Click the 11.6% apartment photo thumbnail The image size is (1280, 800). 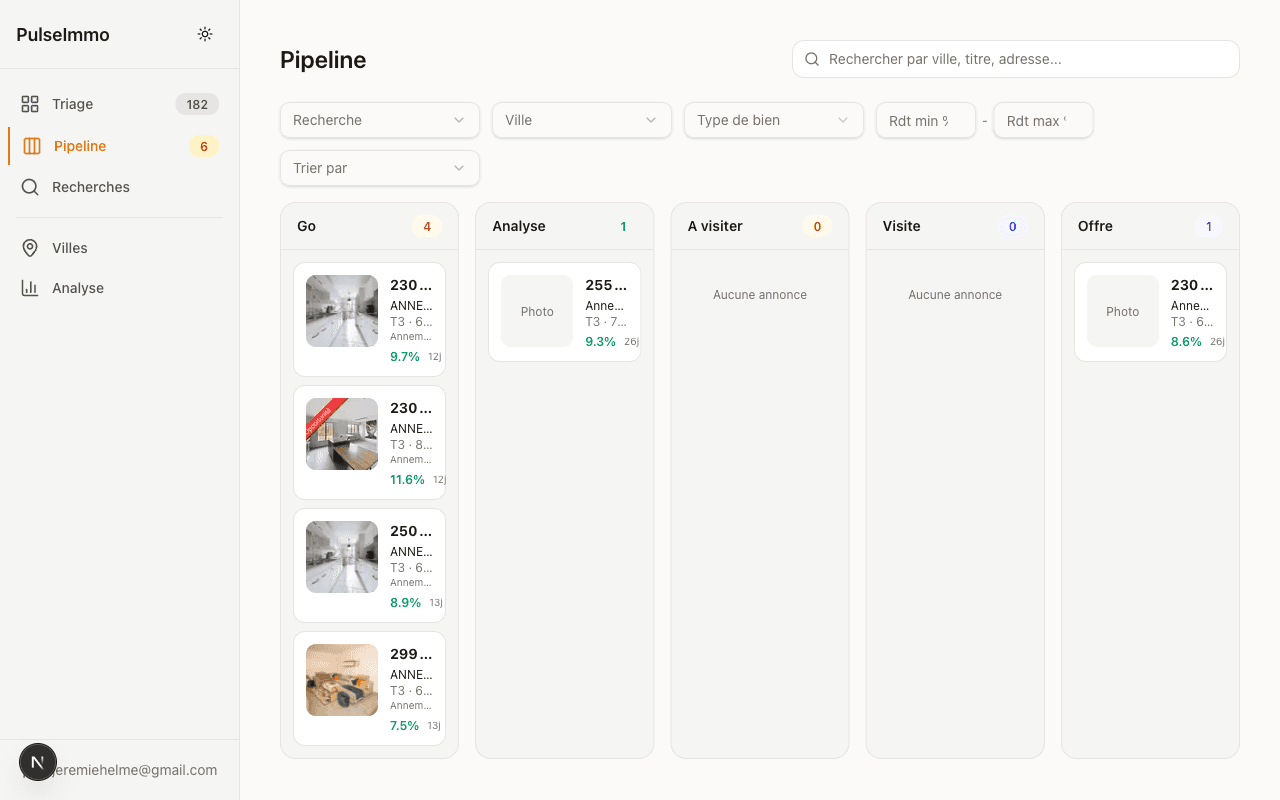(341, 434)
